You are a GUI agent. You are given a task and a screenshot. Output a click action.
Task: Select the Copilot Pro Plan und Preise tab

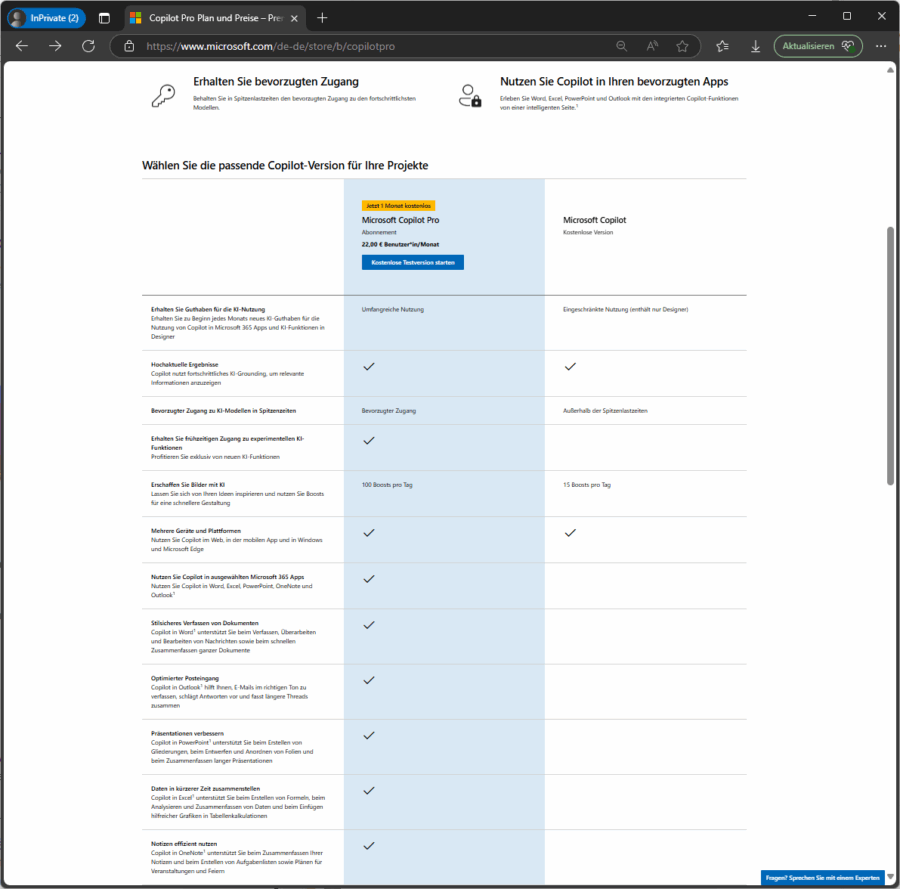215,18
